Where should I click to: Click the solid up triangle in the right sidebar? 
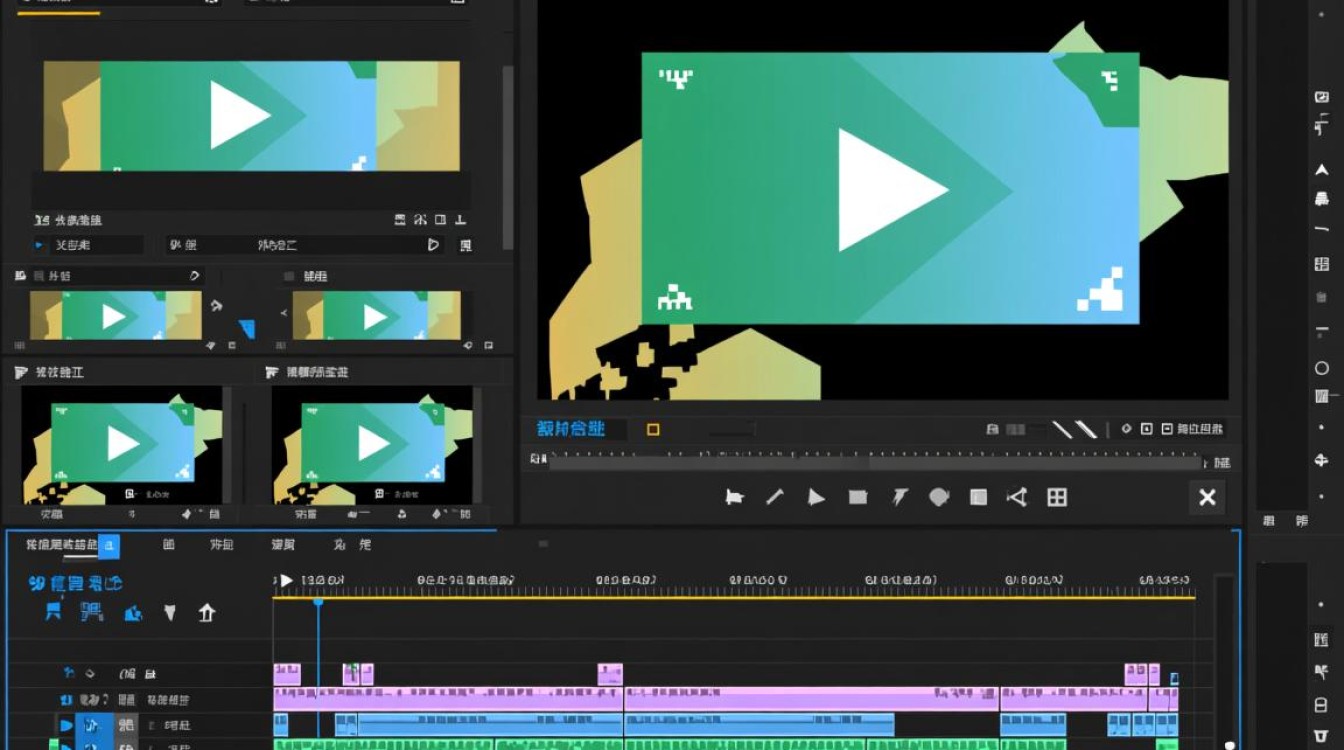pyautogui.click(x=1321, y=171)
